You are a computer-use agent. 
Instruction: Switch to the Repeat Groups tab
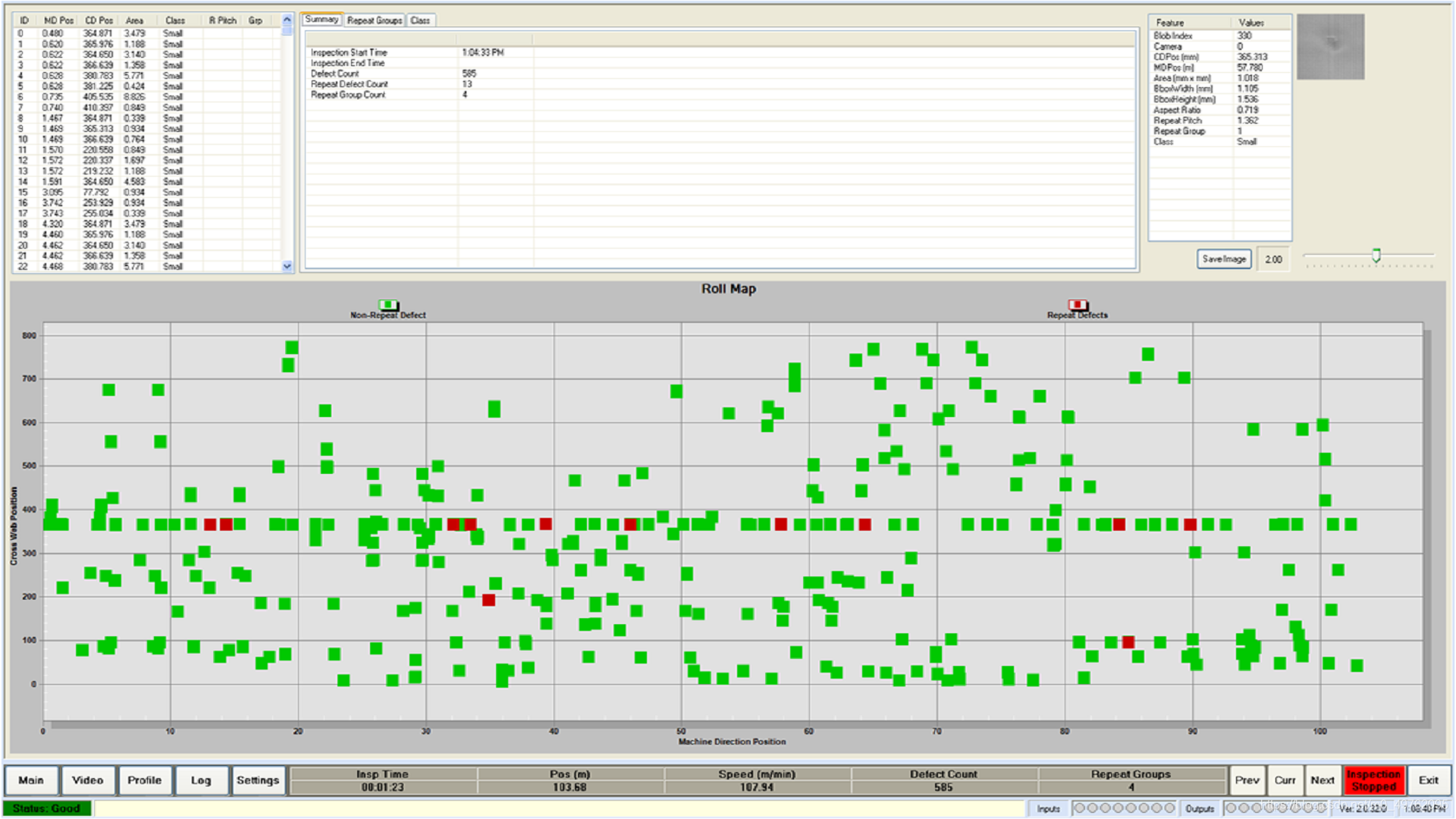374,20
